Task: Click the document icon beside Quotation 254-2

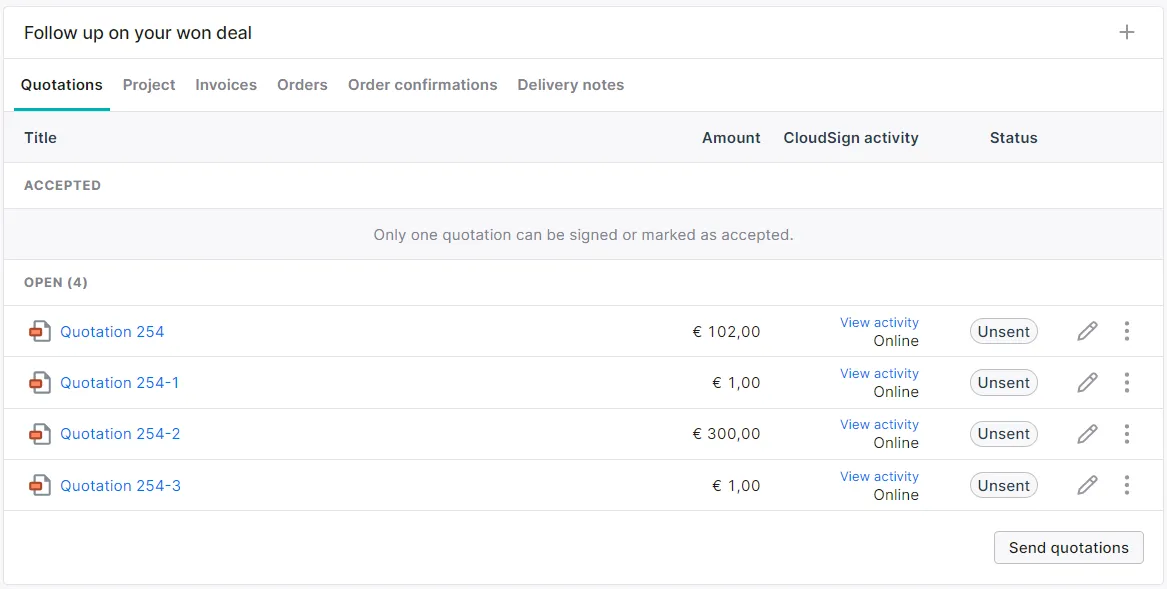Action: click(x=39, y=434)
